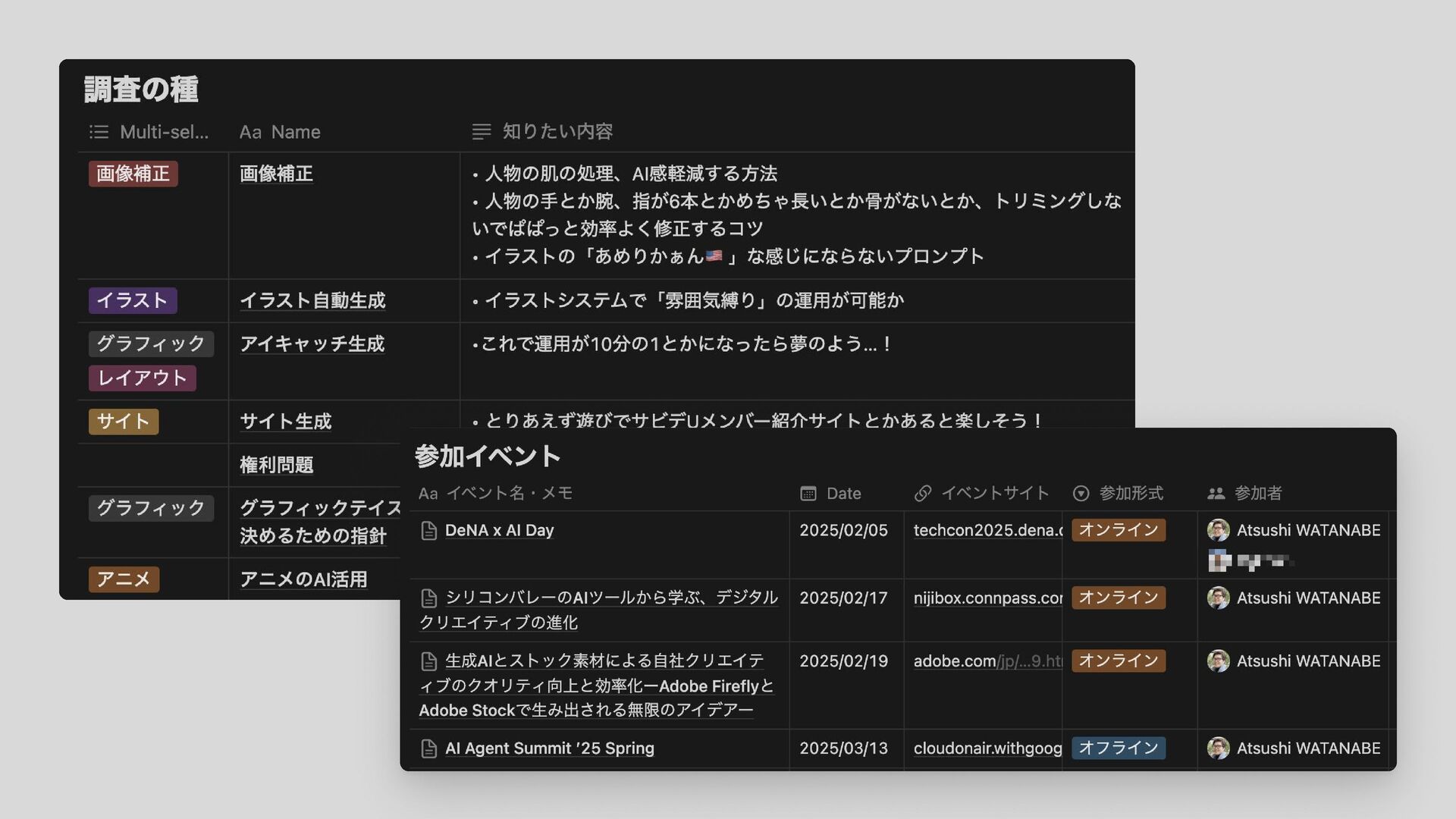This screenshot has width=1456, height=819.
Task: Click the page icon beside AI Agent Summit
Action: point(428,748)
